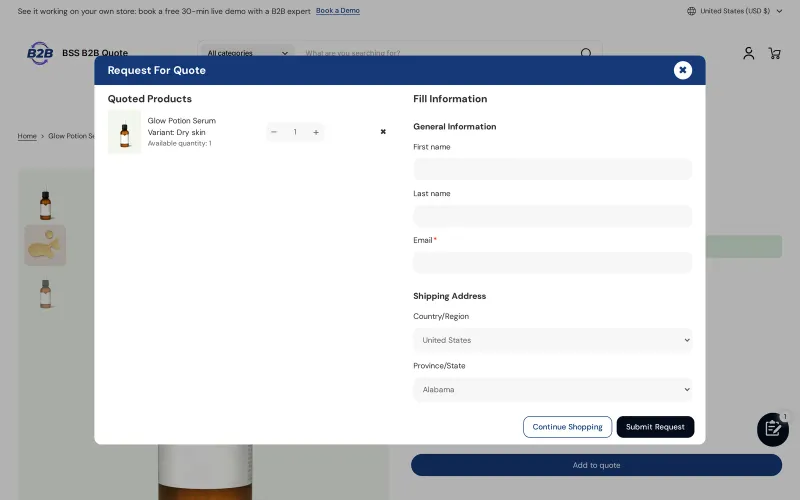Click Add to quote button
This screenshot has height=500, width=800.
coord(596,465)
